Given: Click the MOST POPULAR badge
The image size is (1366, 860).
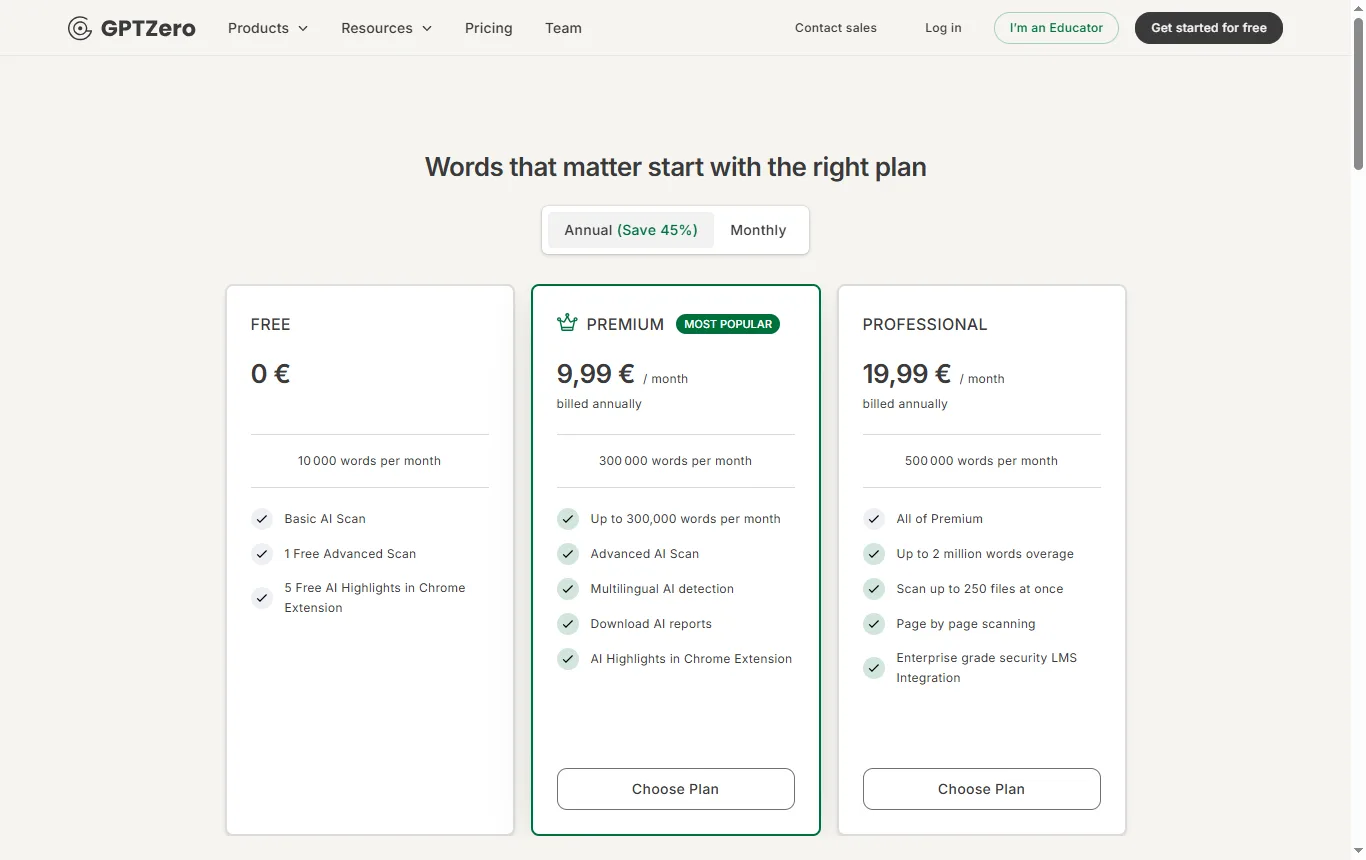Looking at the screenshot, I should [728, 324].
